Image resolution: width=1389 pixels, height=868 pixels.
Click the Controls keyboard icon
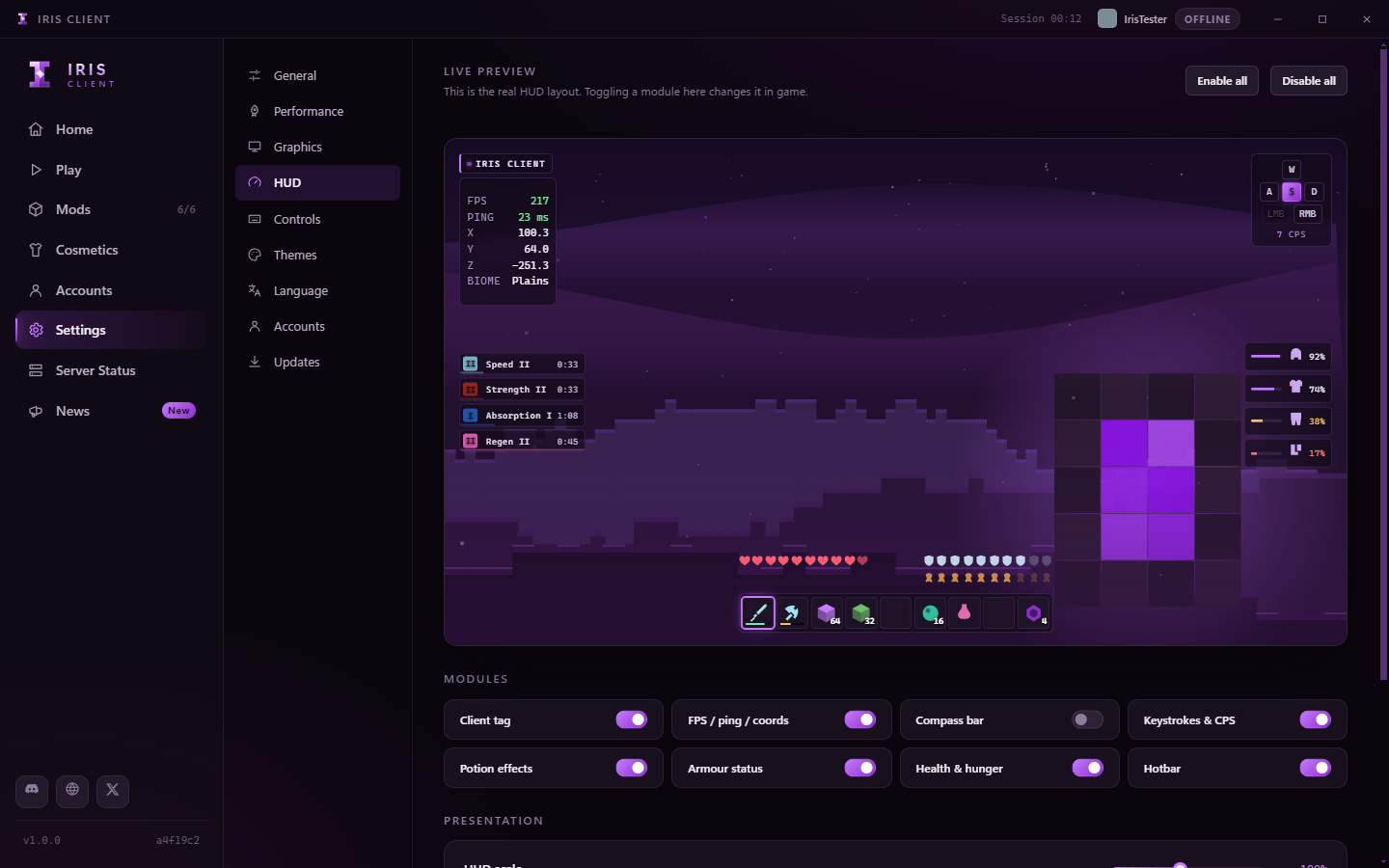tap(255, 219)
